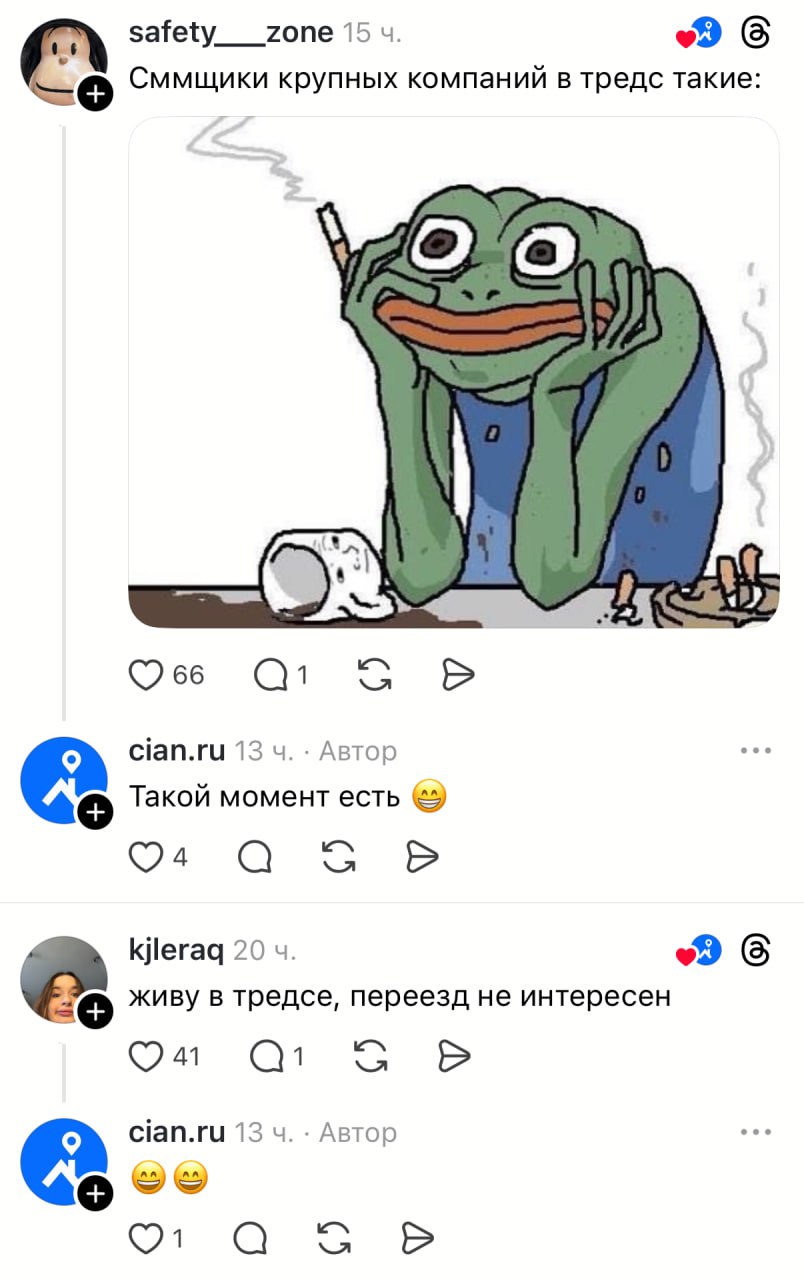Like kjleraq's post with 41 likes

[x=147, y=1056]
